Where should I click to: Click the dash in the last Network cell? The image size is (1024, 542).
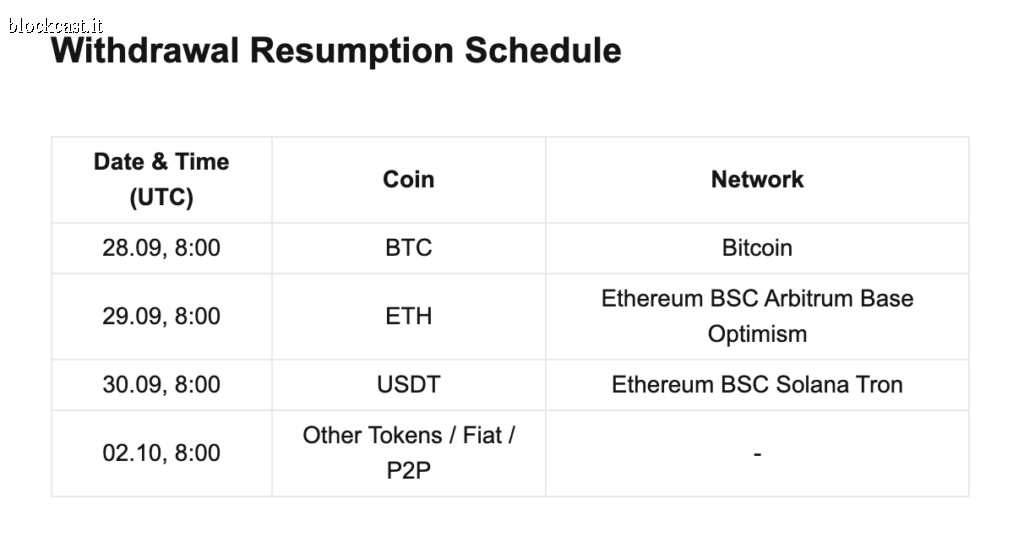click(758, 453)
